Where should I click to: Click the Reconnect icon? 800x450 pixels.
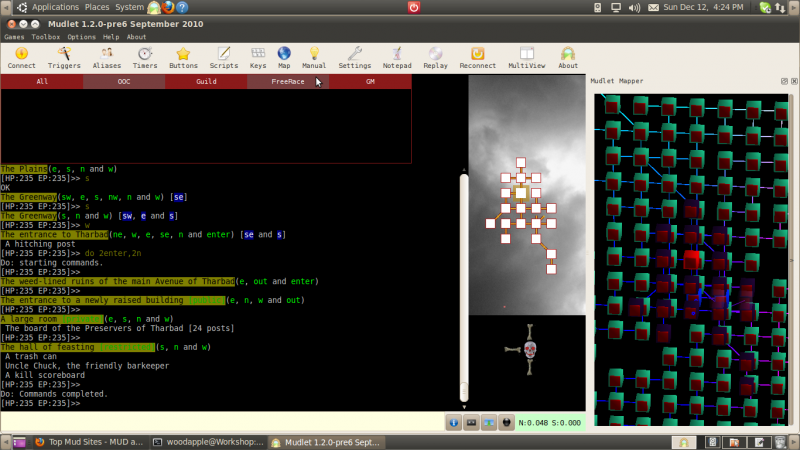[478, 58]
